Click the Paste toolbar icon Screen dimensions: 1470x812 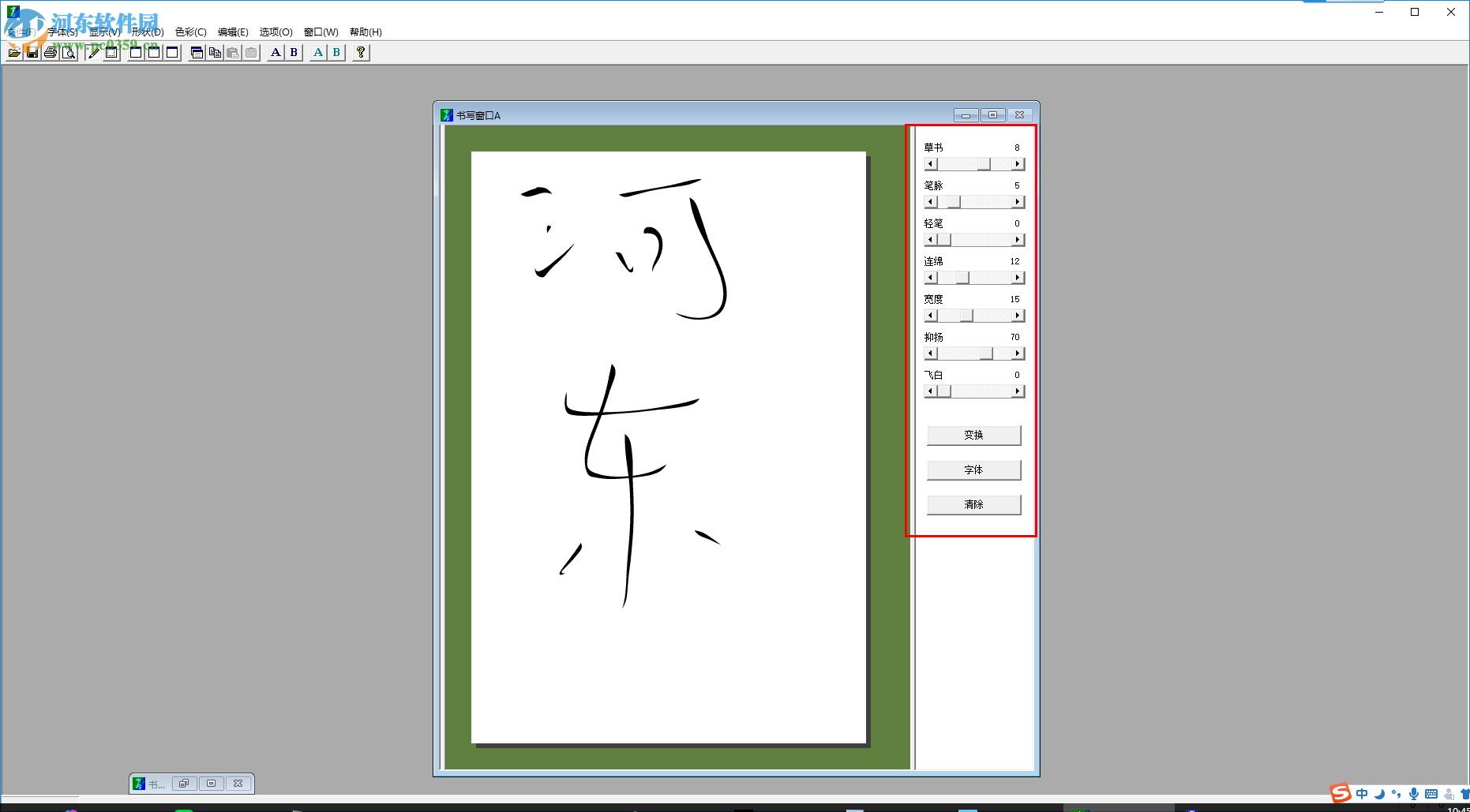(x=232, y=52)
